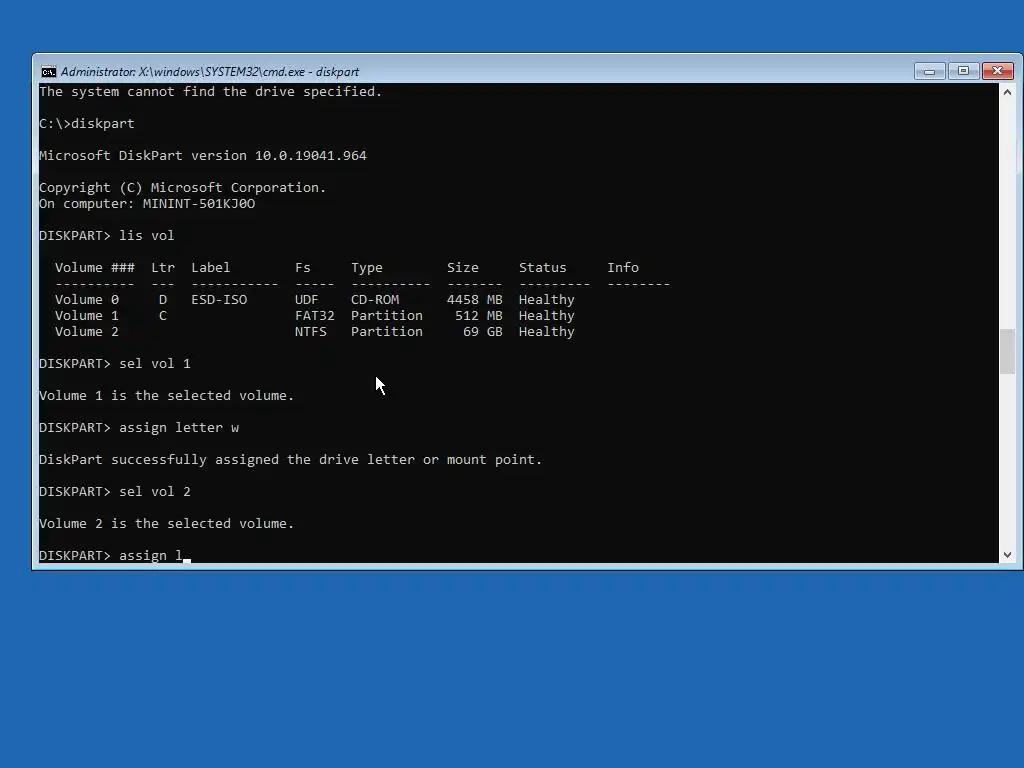Viewport: 1024px width, 768px height.
Task: Click the 'Label' column header
Action: coord(210,268)
